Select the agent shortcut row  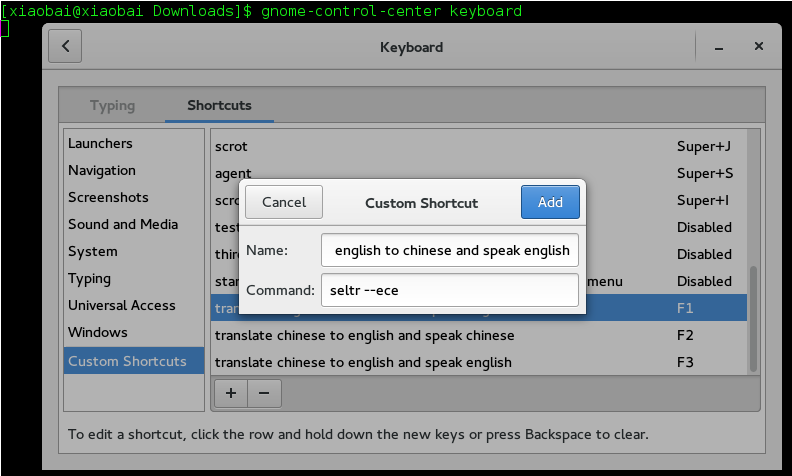[478, 173]
